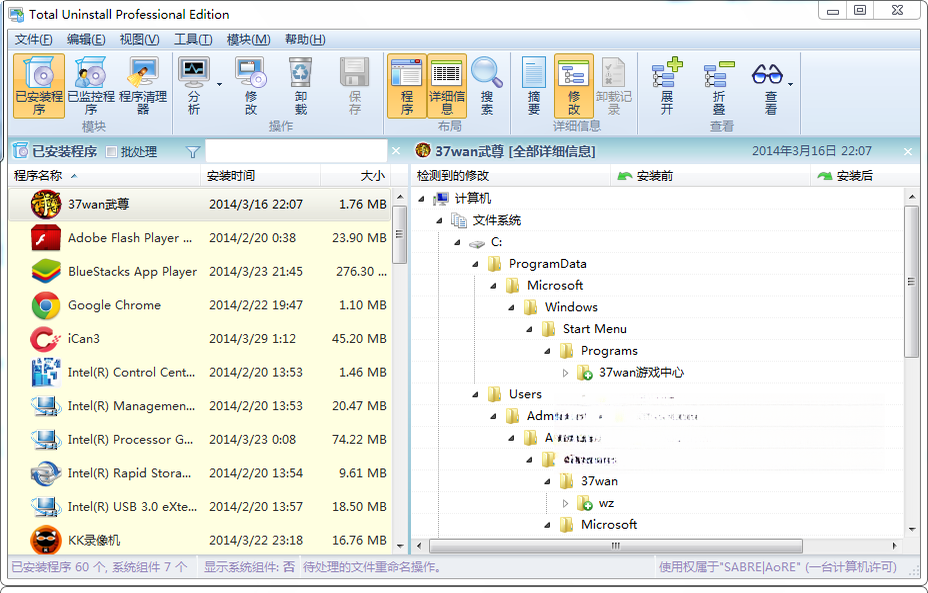Select the Google Chrome entry
The height and width of the screenshot is (593, 928).
[200, 305]
